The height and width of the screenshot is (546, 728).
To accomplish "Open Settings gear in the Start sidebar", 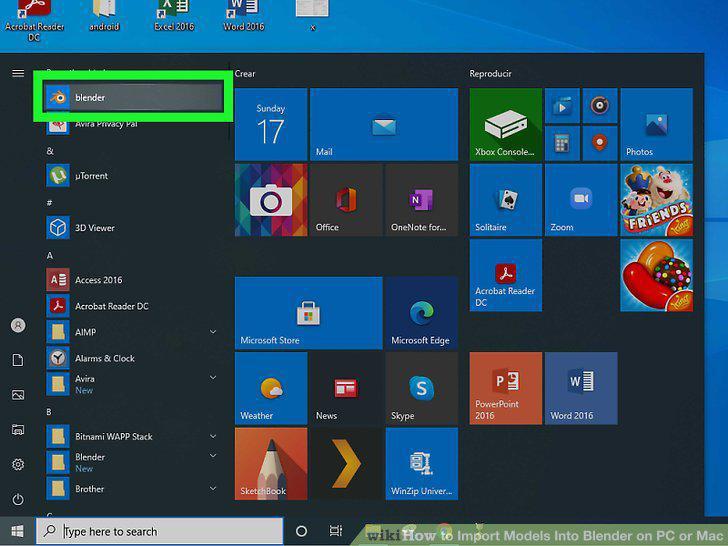I will click(18, 465).
